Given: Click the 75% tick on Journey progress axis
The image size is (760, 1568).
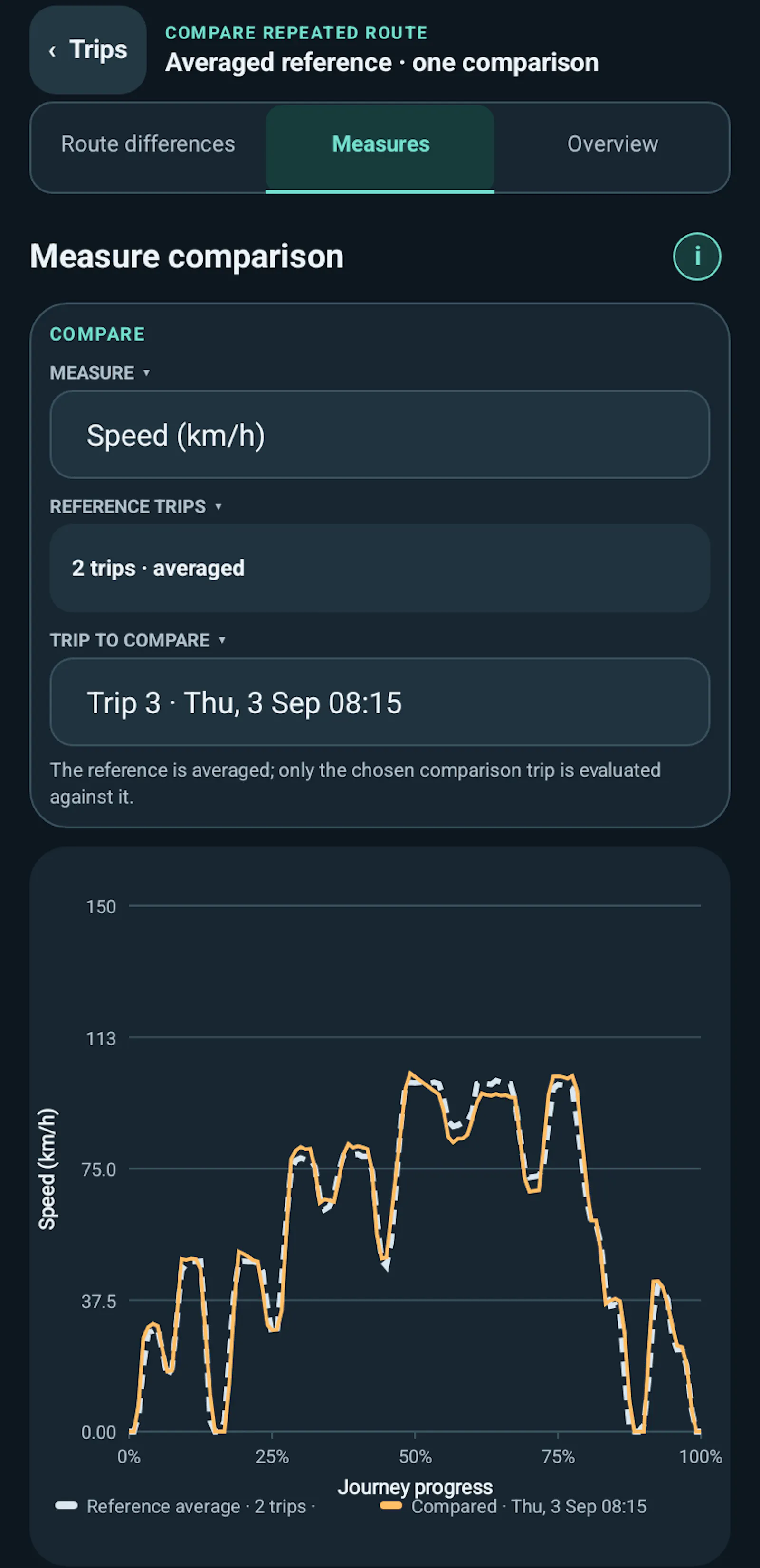Looking at the screenshot, I should click(x=558, y=1456).
